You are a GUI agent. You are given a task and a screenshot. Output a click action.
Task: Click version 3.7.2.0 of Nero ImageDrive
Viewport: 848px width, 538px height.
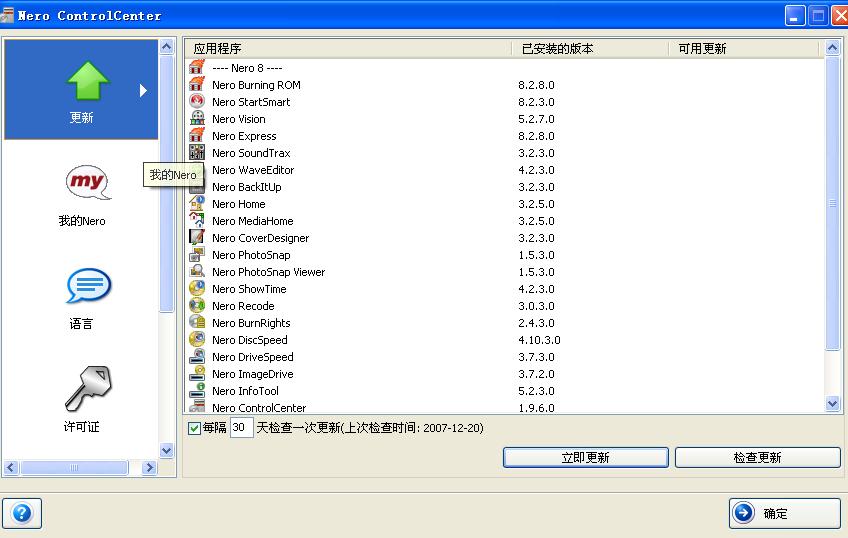[x=536, y=374]
